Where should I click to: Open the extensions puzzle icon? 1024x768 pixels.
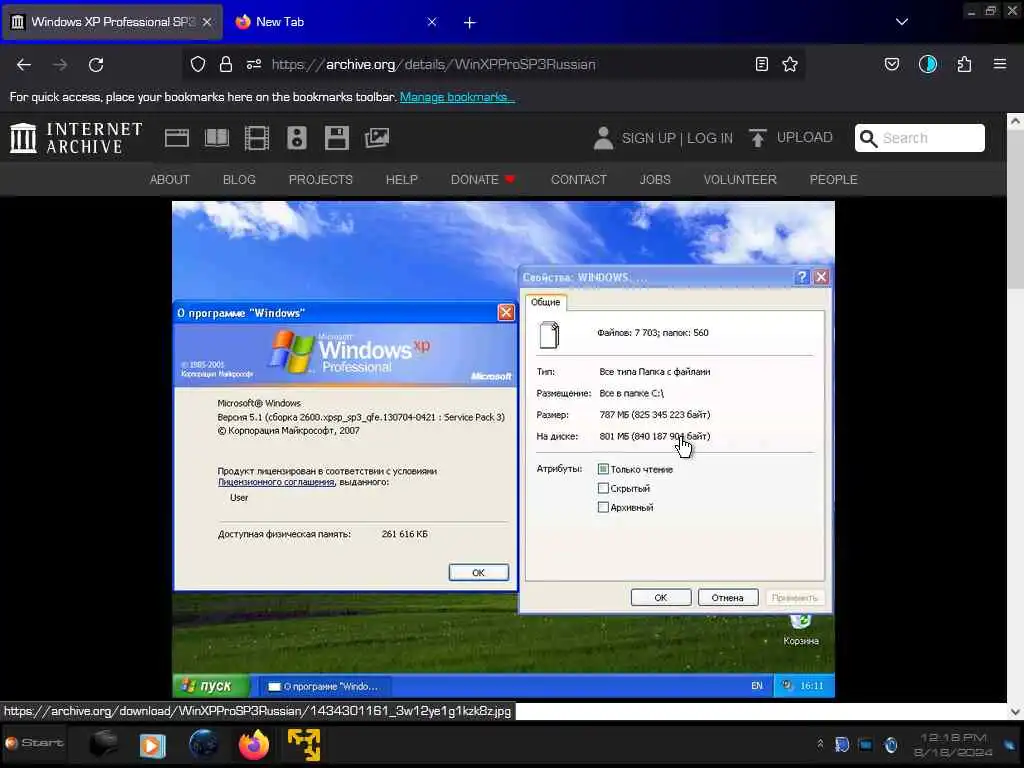tap(964, 64)
